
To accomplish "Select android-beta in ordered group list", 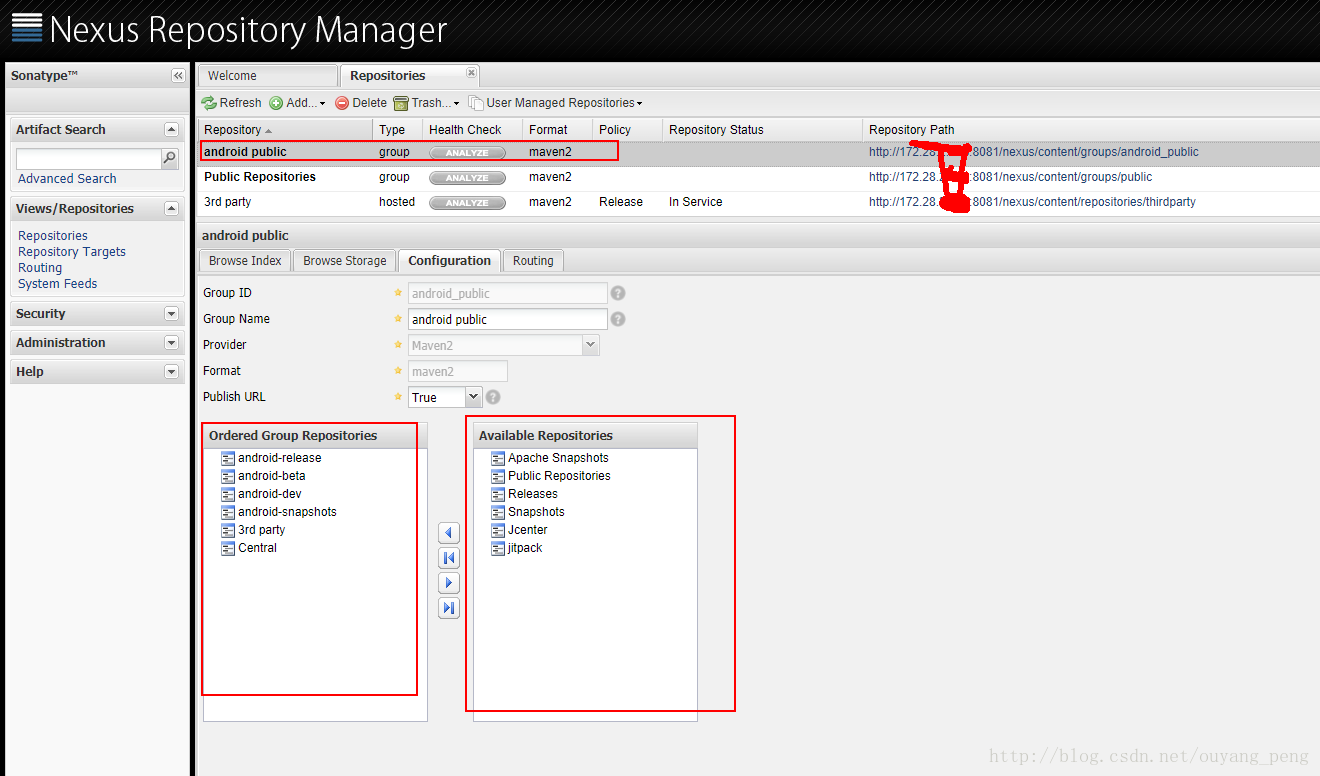I will (272, 476).
